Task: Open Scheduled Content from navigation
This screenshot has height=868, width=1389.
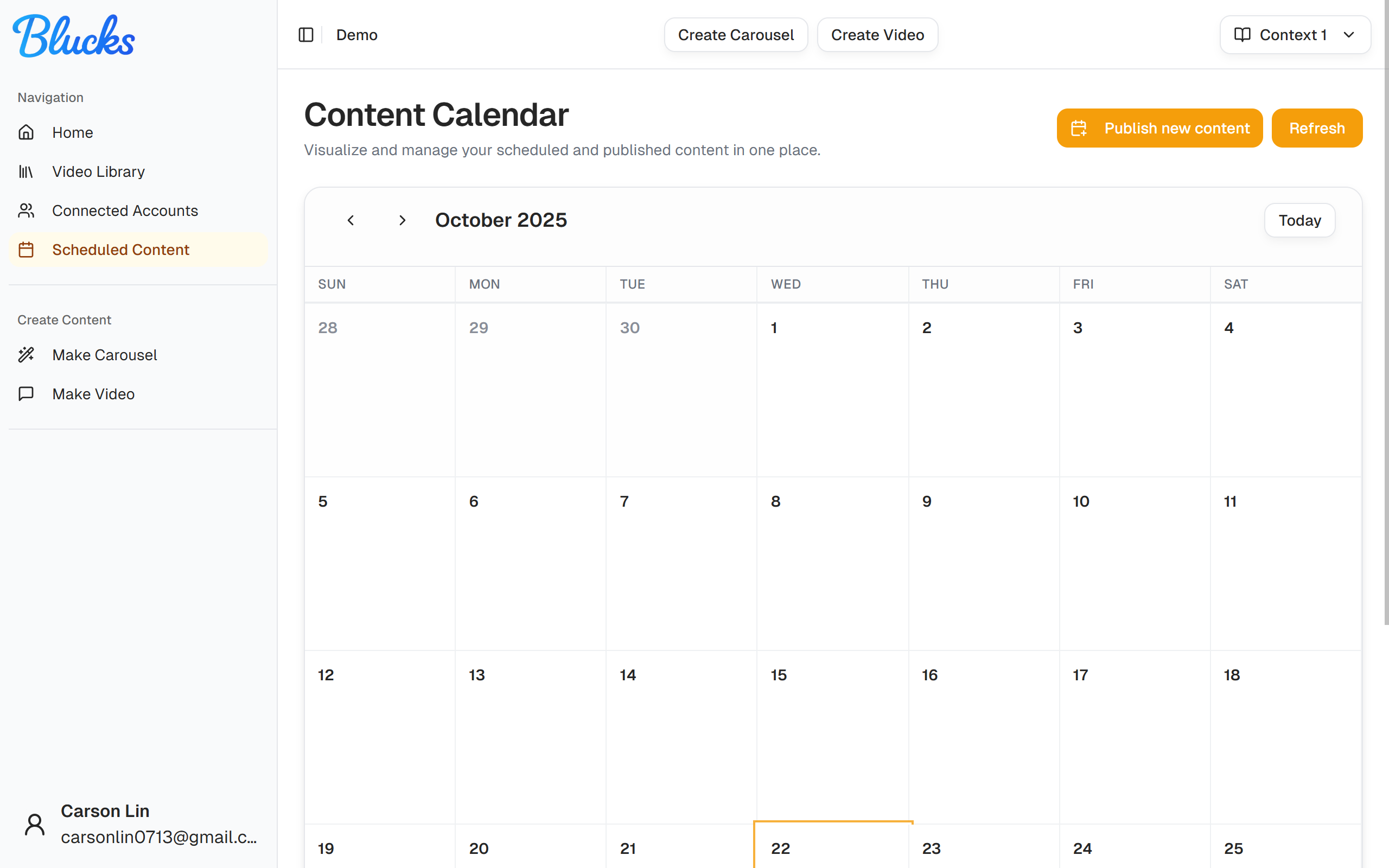Action: 120,249
